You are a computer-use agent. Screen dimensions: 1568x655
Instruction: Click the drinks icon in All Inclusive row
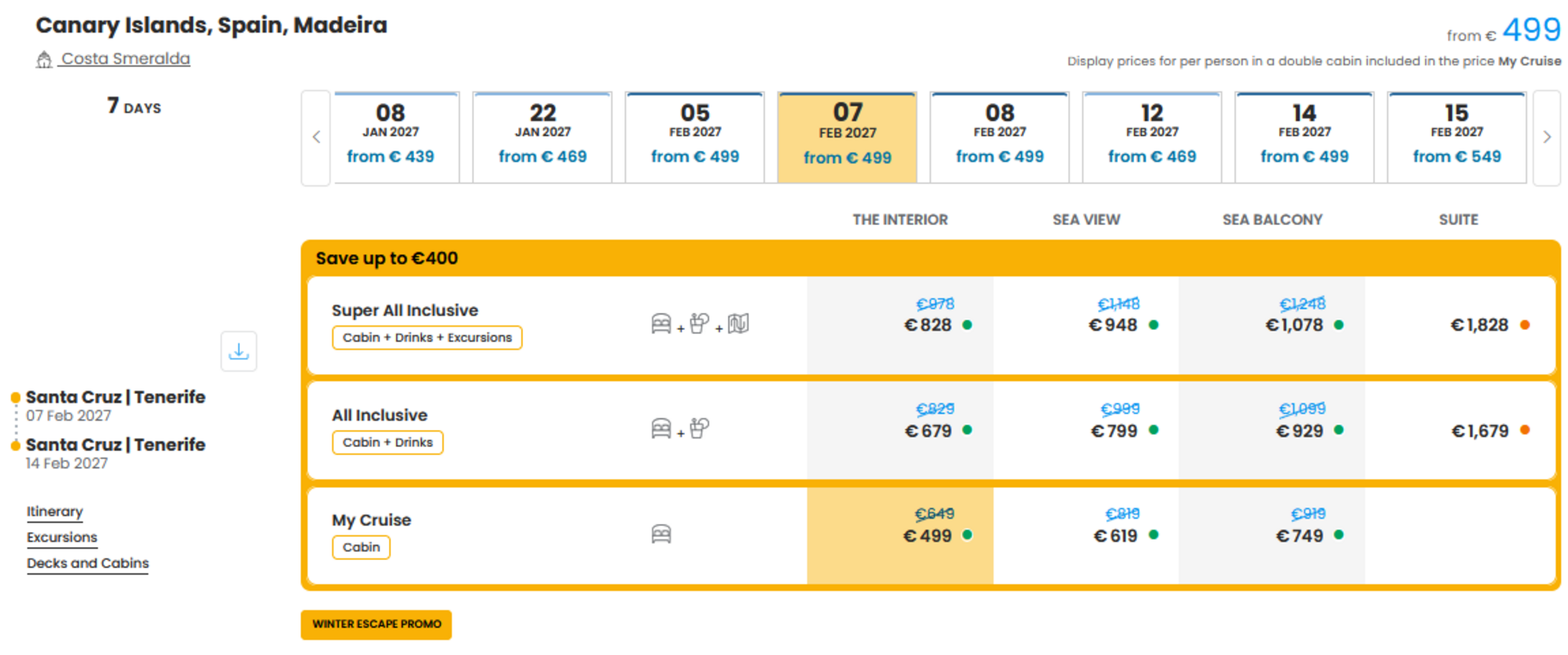click(699, 429)
